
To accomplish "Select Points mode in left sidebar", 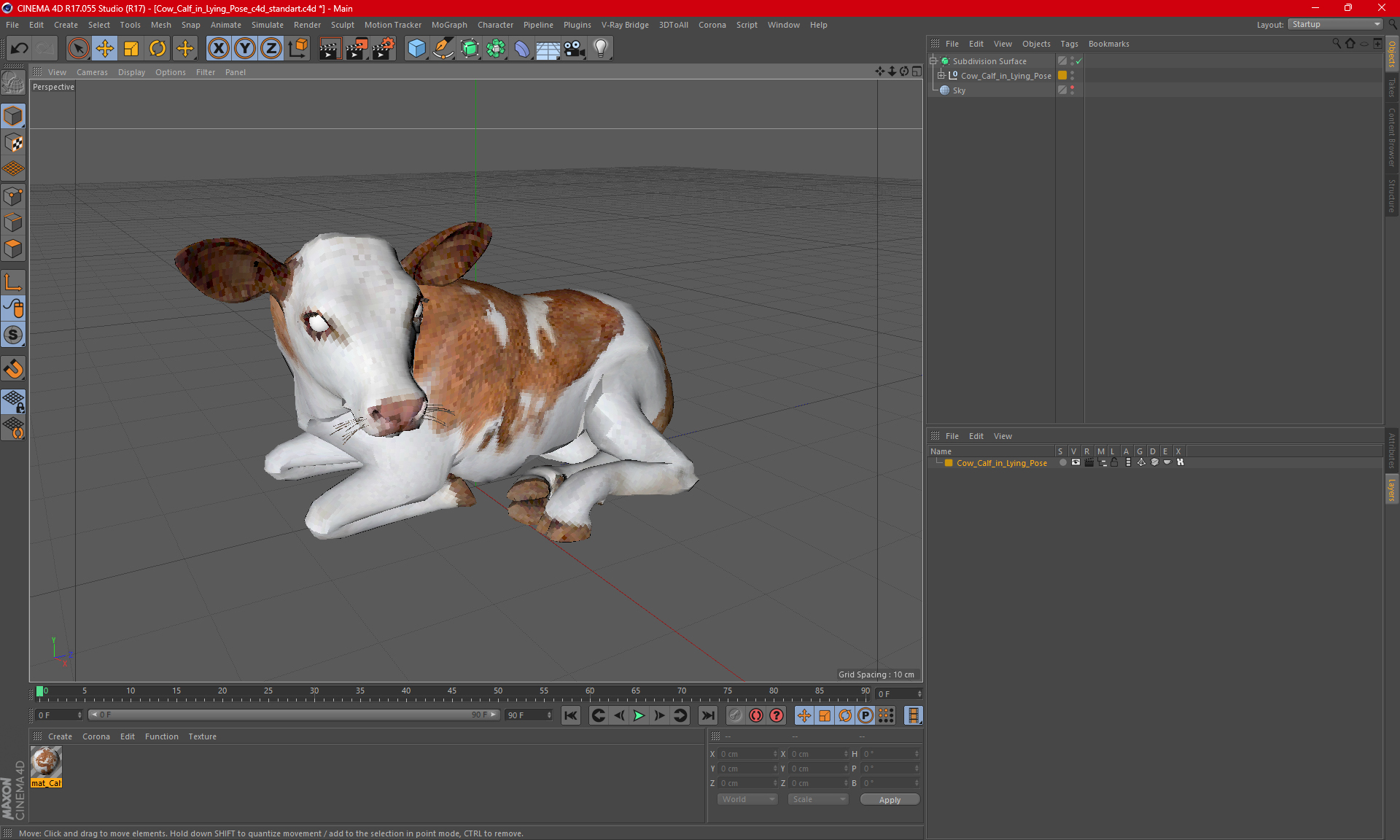I will (13, 196).
